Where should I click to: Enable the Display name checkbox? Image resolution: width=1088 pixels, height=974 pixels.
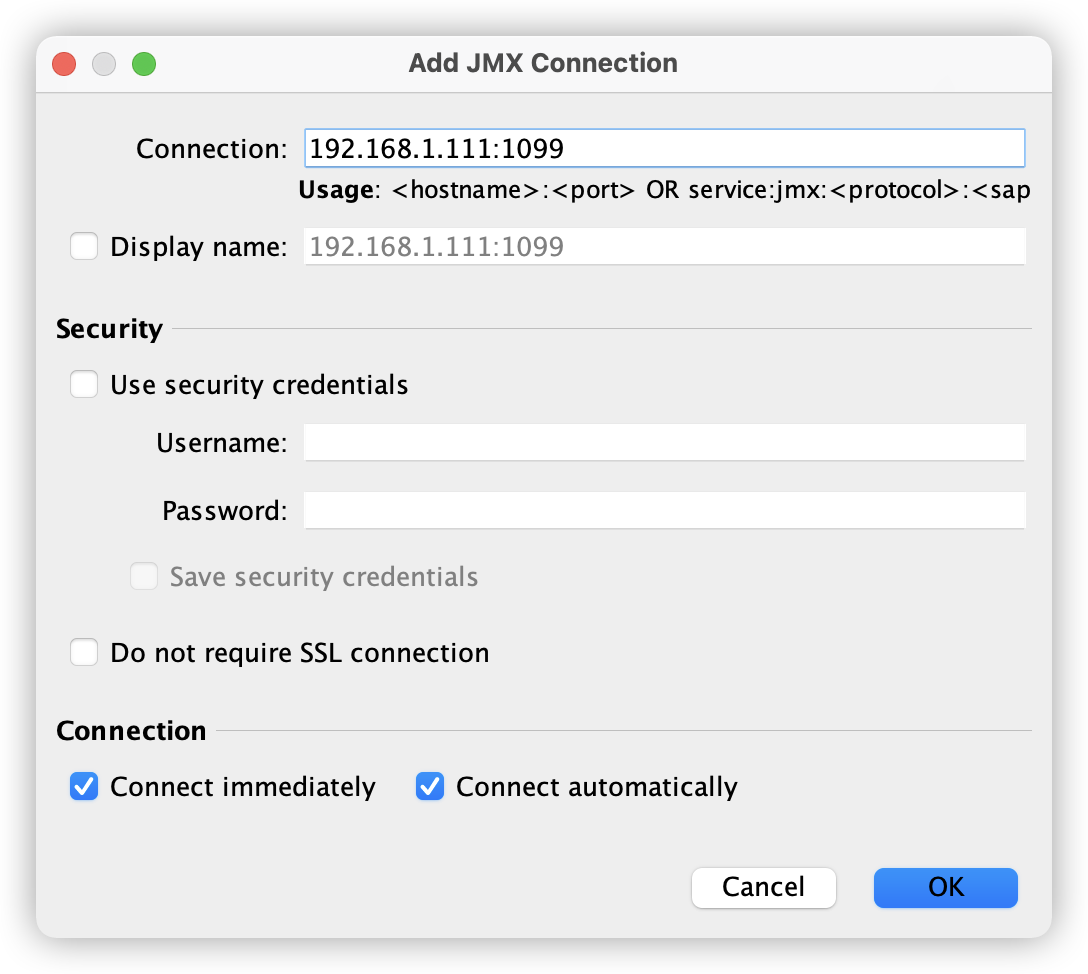[84, 246]
